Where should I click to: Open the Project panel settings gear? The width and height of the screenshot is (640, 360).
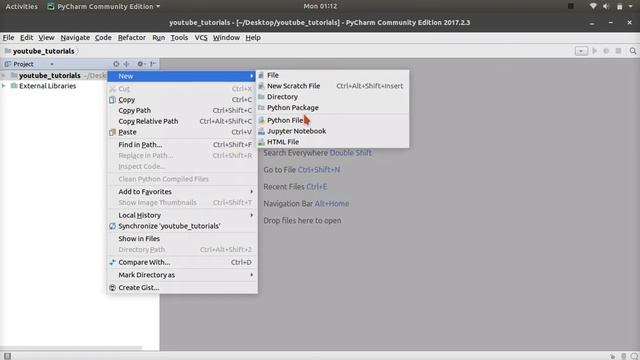click(141, 64)
